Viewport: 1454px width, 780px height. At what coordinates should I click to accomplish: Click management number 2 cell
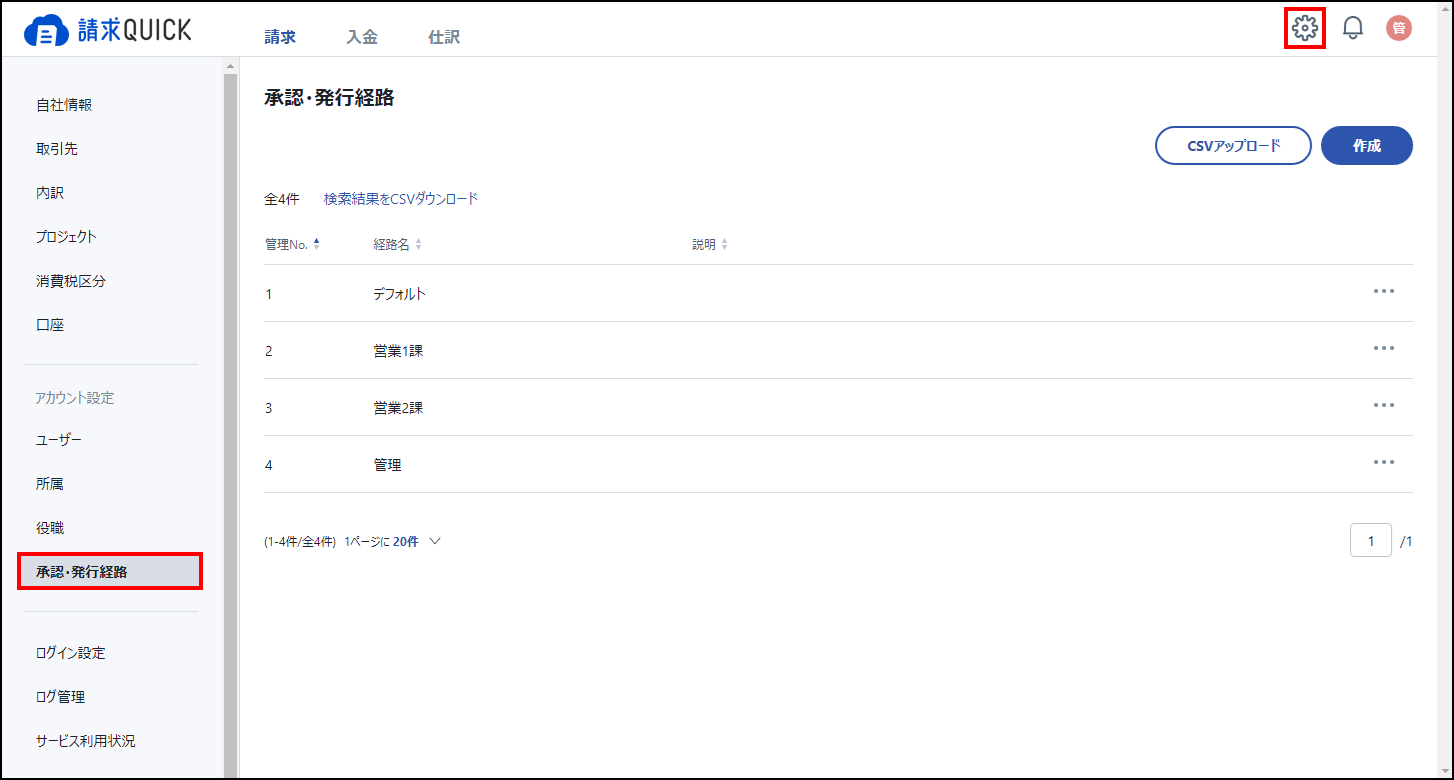click(x=269, y=351)
